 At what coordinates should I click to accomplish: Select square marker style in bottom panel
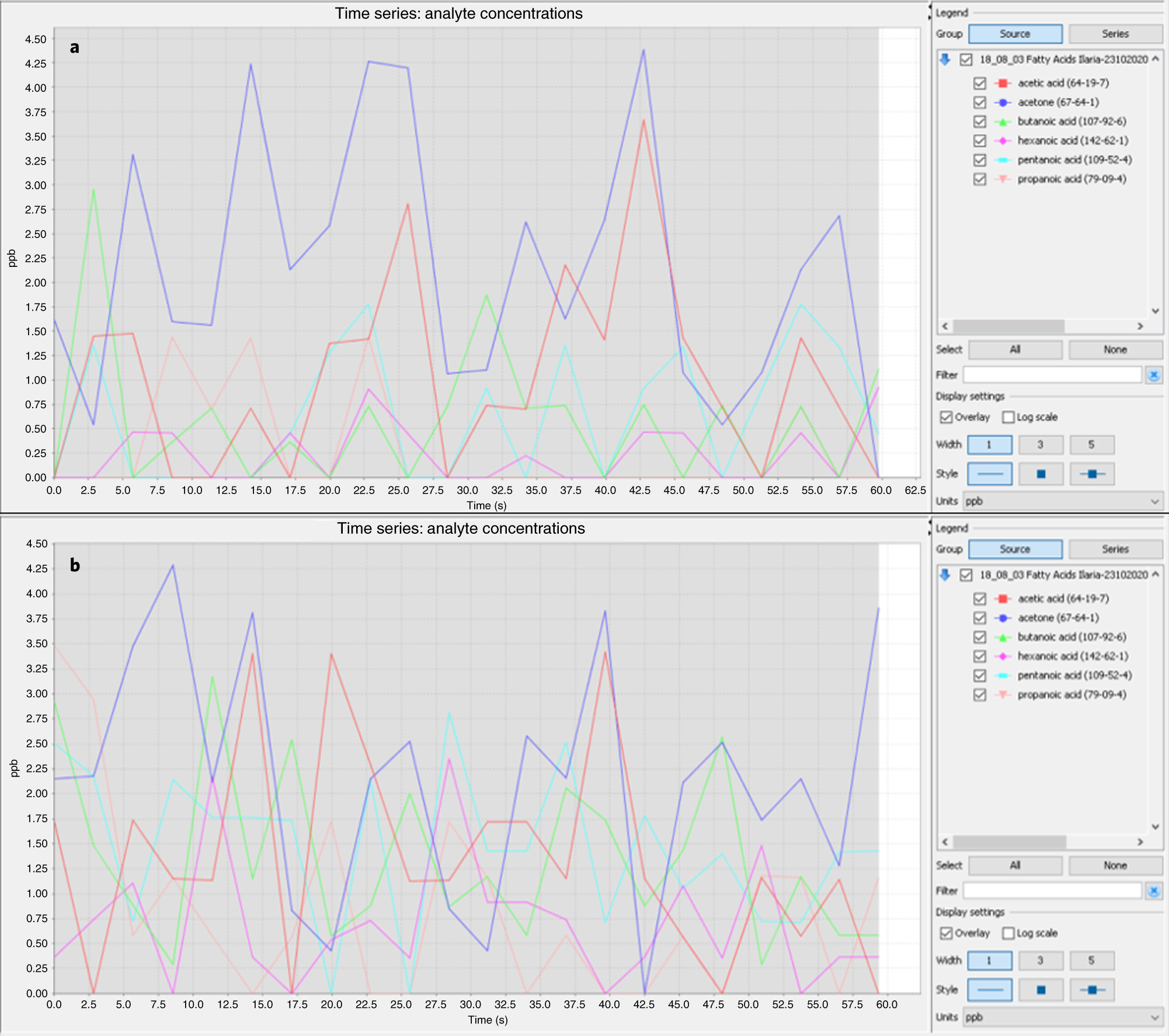1041,989
